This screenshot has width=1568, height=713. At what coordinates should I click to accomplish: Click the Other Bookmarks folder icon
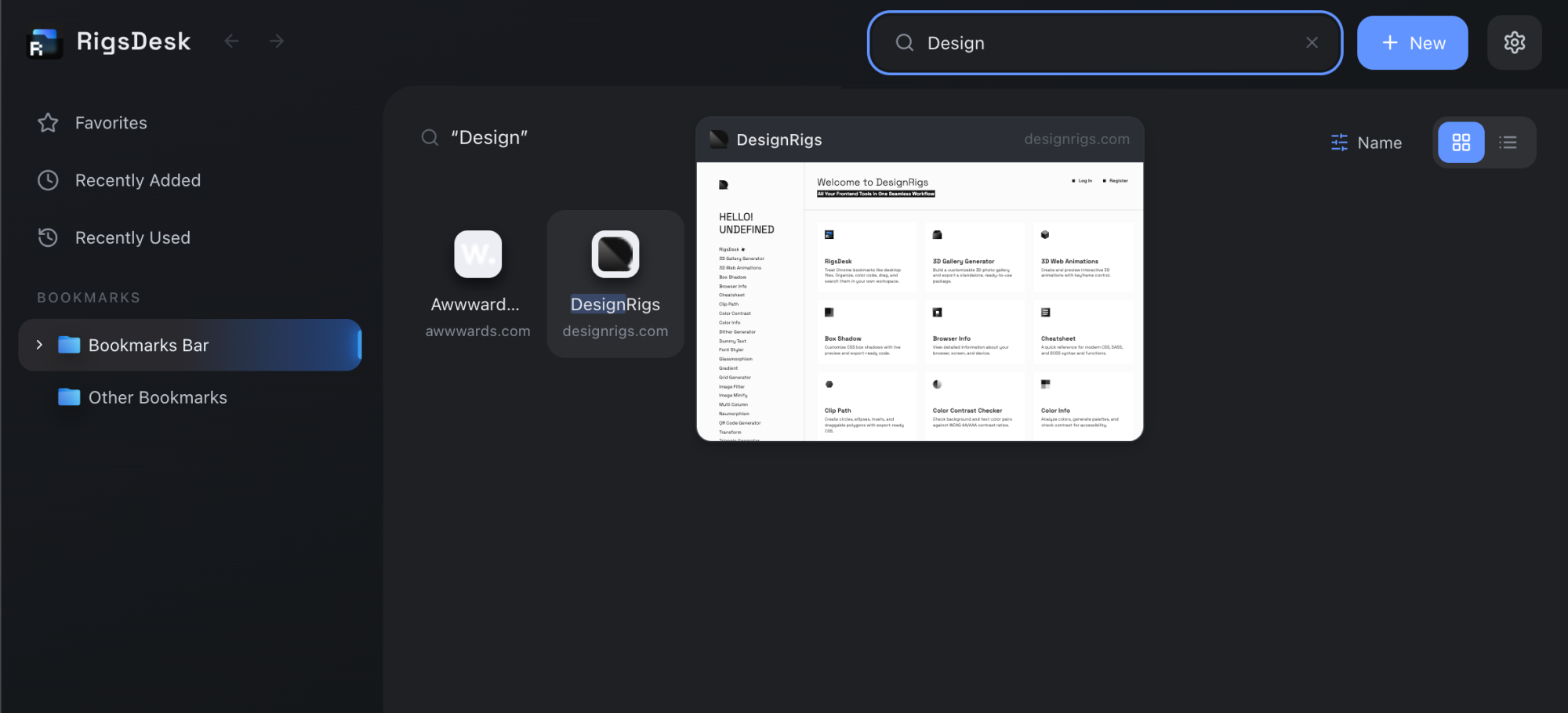(x=69, y=396)
